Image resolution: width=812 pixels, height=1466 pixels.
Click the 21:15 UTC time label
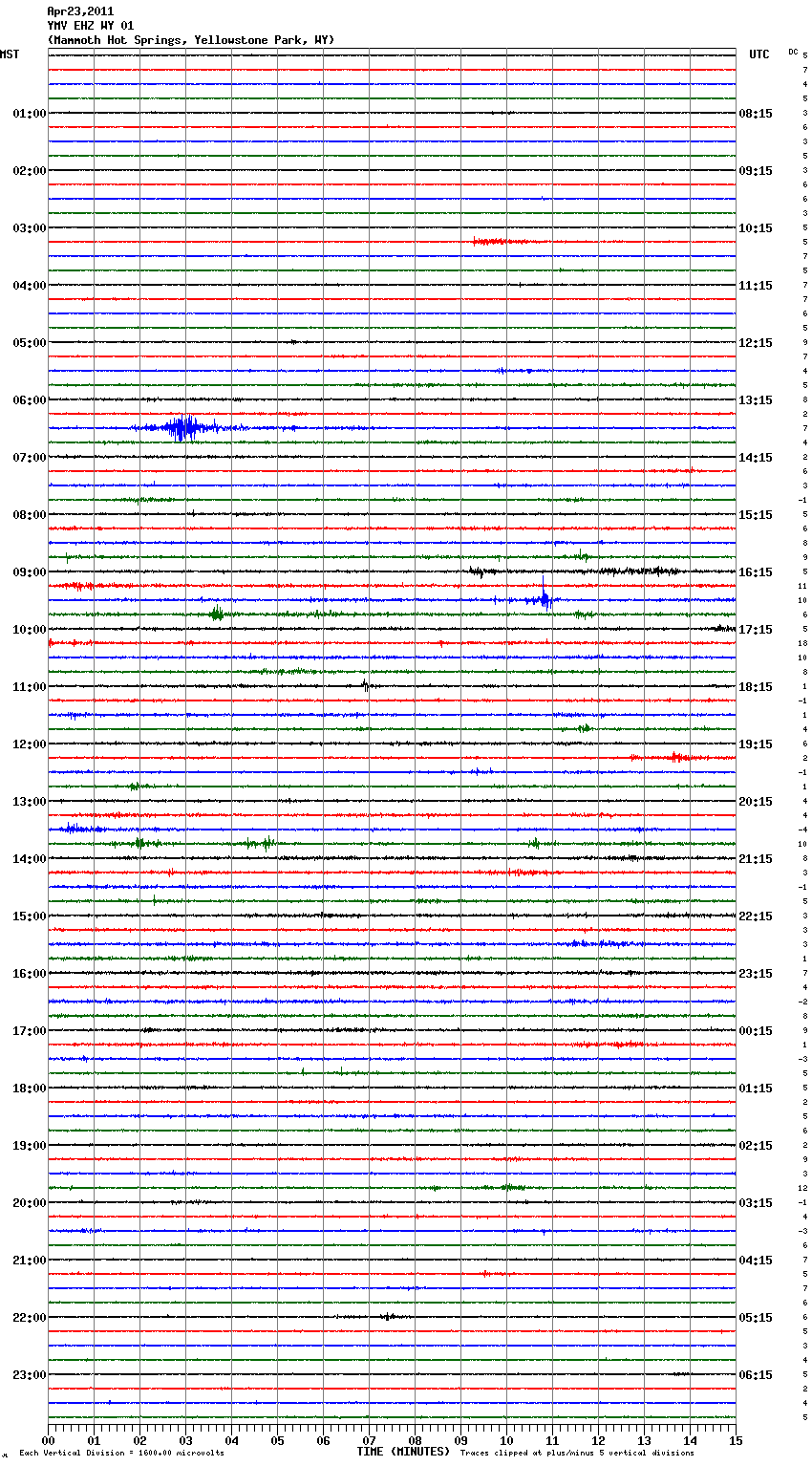click(756, 859)
